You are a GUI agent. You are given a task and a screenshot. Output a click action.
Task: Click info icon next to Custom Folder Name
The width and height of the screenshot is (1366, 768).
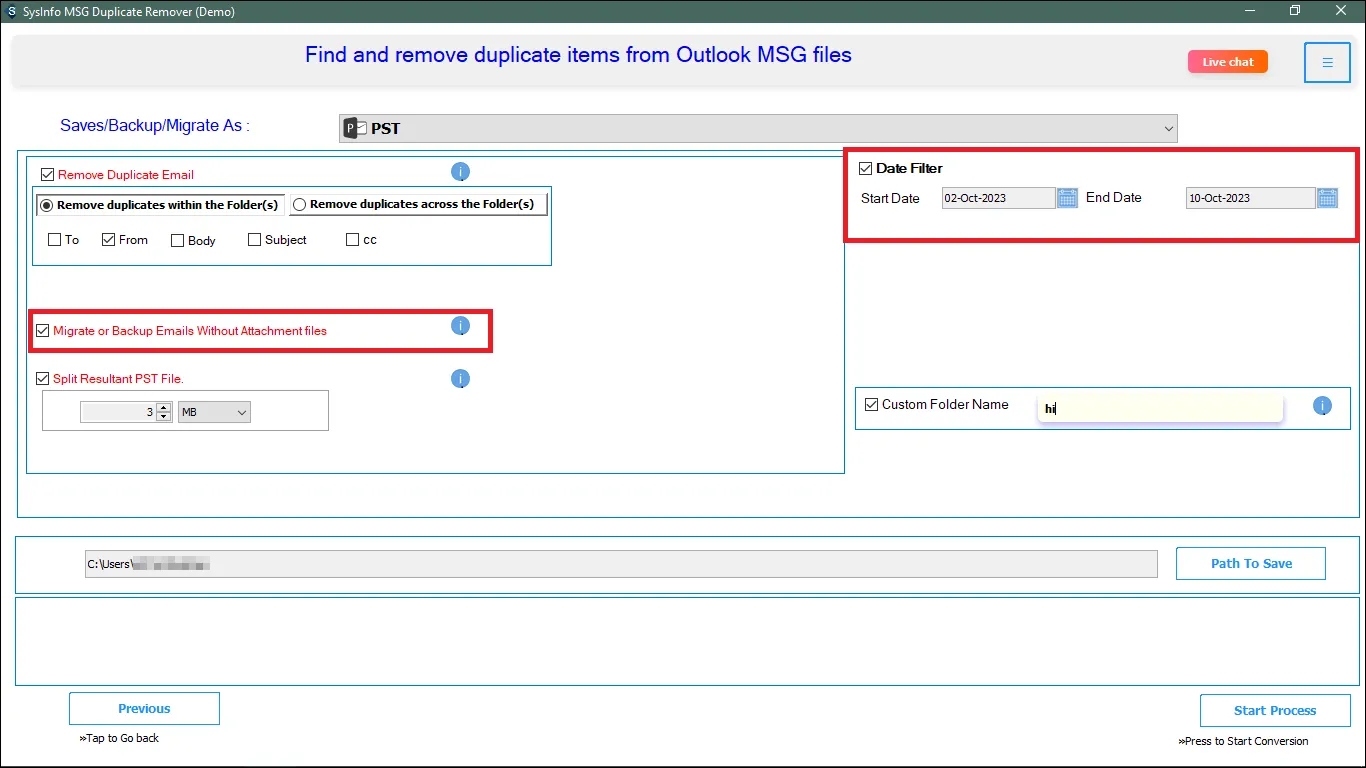coord(1322,406)
